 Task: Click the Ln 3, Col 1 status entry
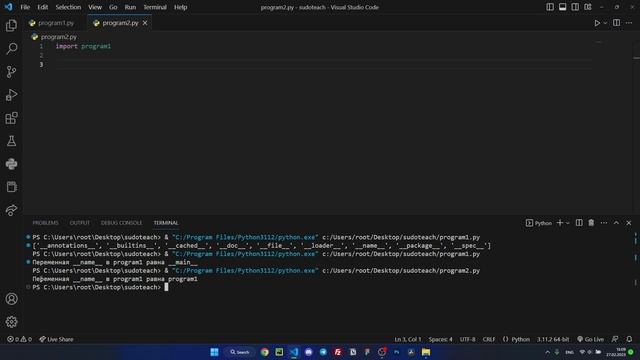click(x=407, y=339)
